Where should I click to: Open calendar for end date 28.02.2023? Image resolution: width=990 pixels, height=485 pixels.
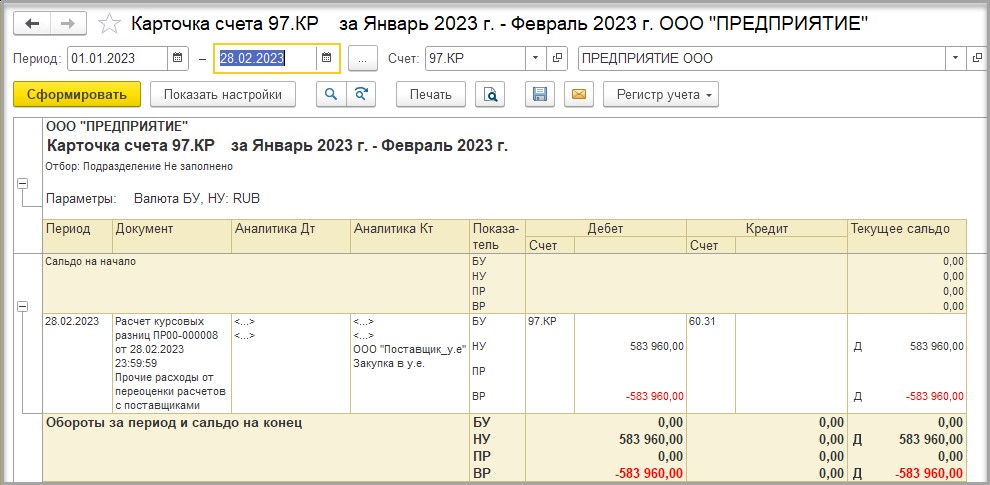[326, 58]
